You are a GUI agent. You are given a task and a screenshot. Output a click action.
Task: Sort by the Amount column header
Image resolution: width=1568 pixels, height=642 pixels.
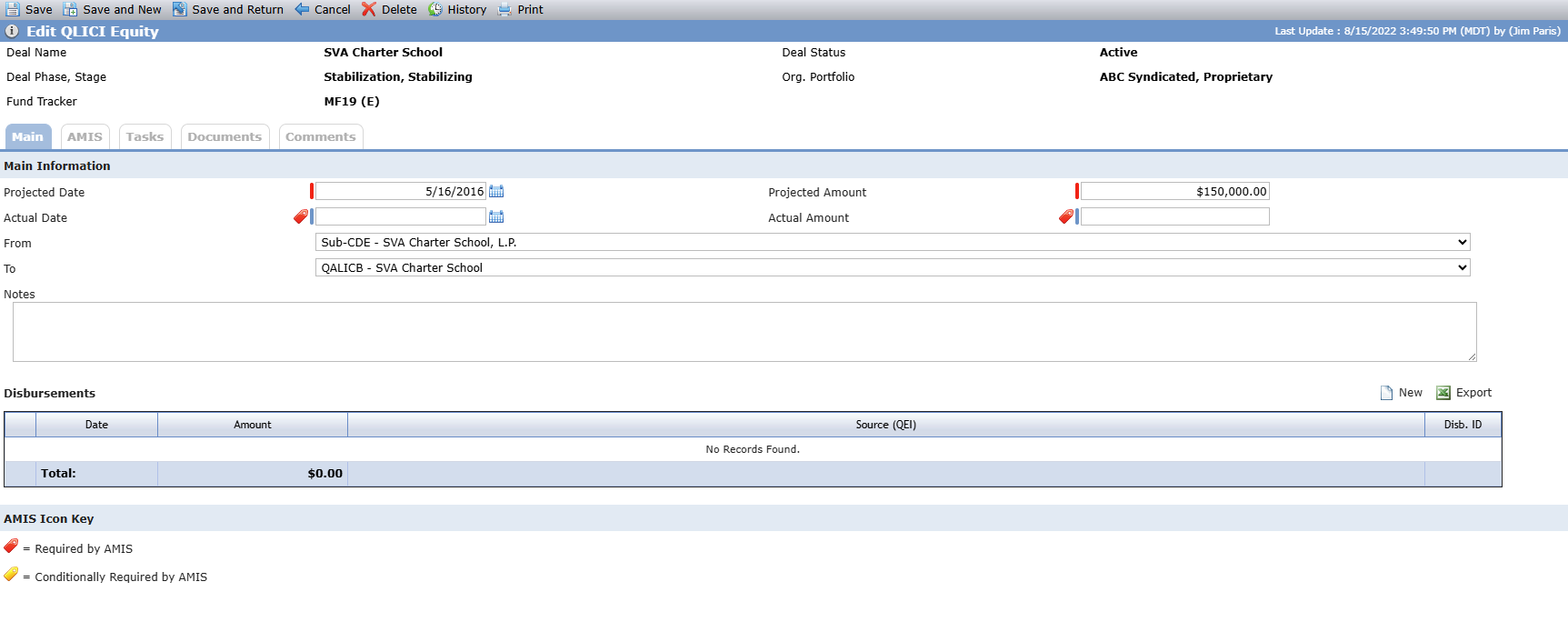[x=253, y=425]
